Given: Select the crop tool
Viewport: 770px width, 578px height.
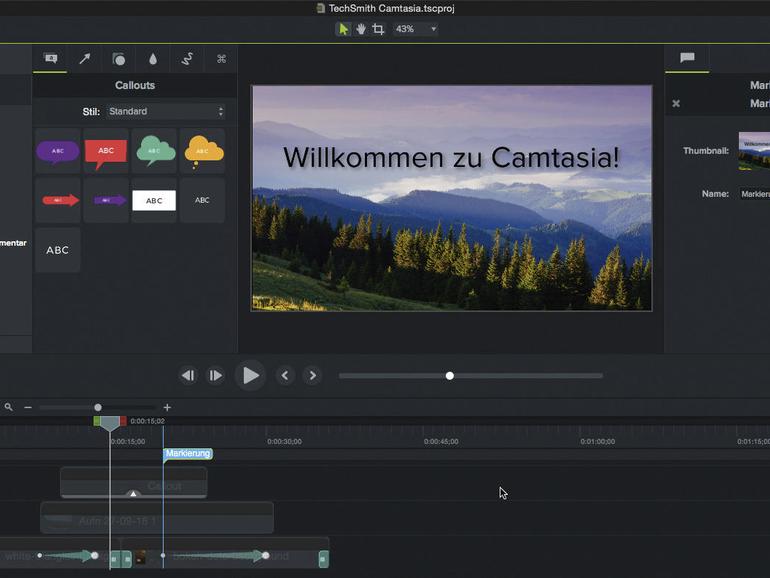Looking at the screenshot, I should (x=378, y=29).
